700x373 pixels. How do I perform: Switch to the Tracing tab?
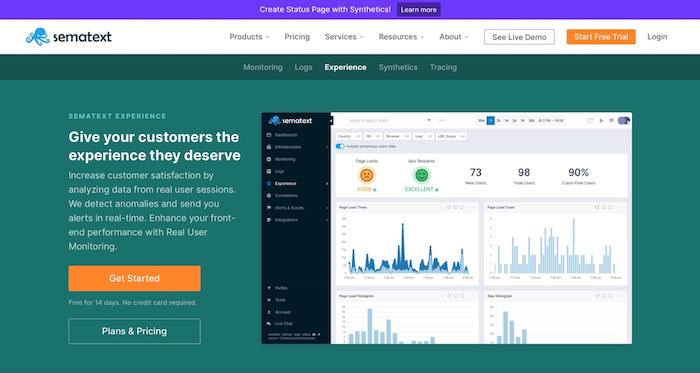click(443, 67)
